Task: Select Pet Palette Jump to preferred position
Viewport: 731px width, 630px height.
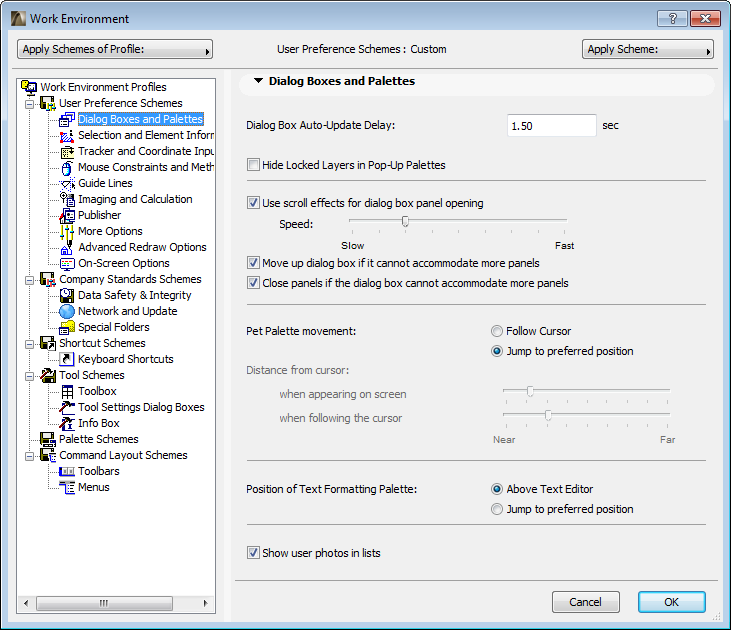Action: [497, 351]
